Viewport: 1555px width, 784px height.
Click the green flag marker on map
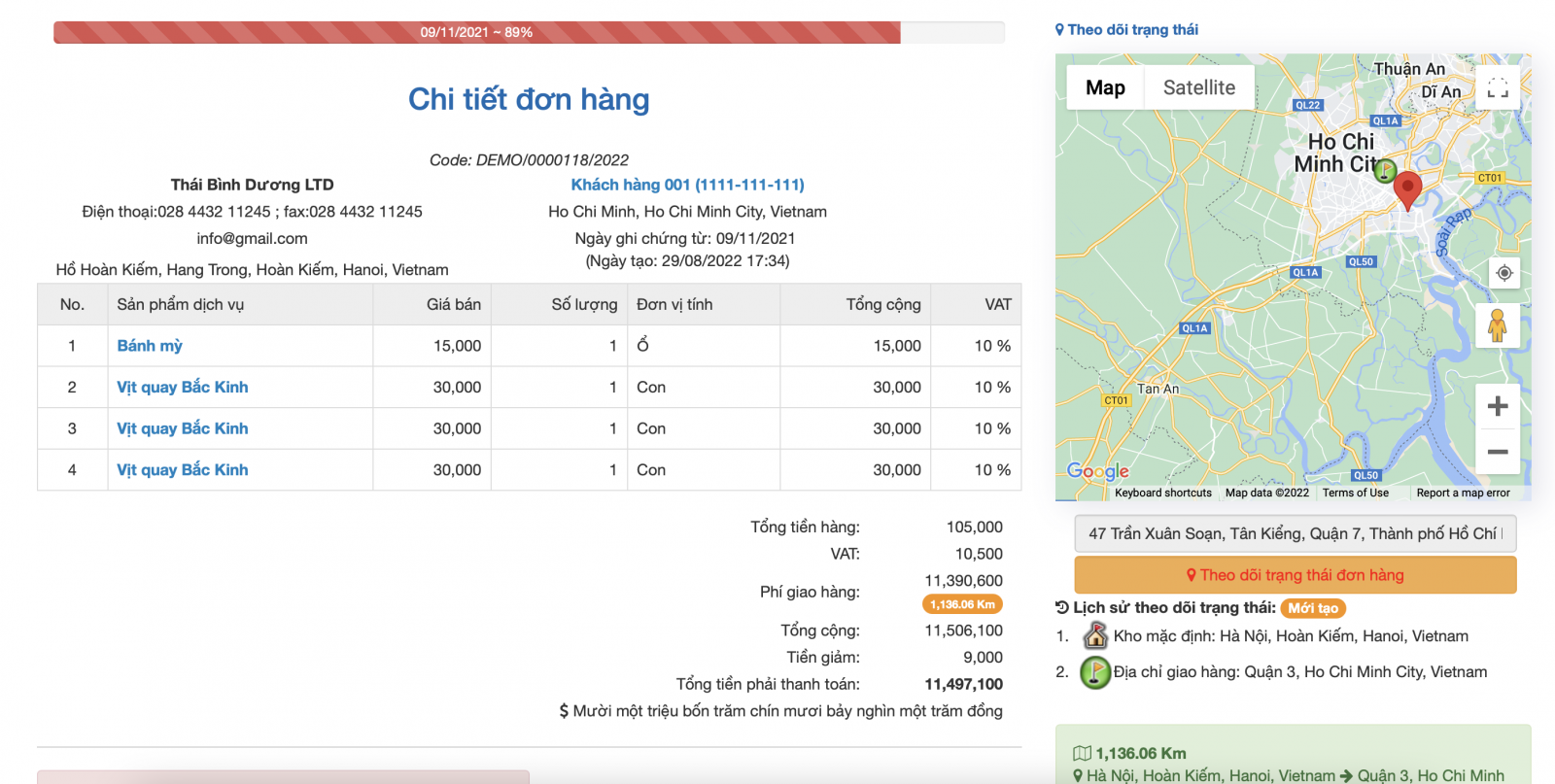pyautogui.click(x=1385, y=171)
